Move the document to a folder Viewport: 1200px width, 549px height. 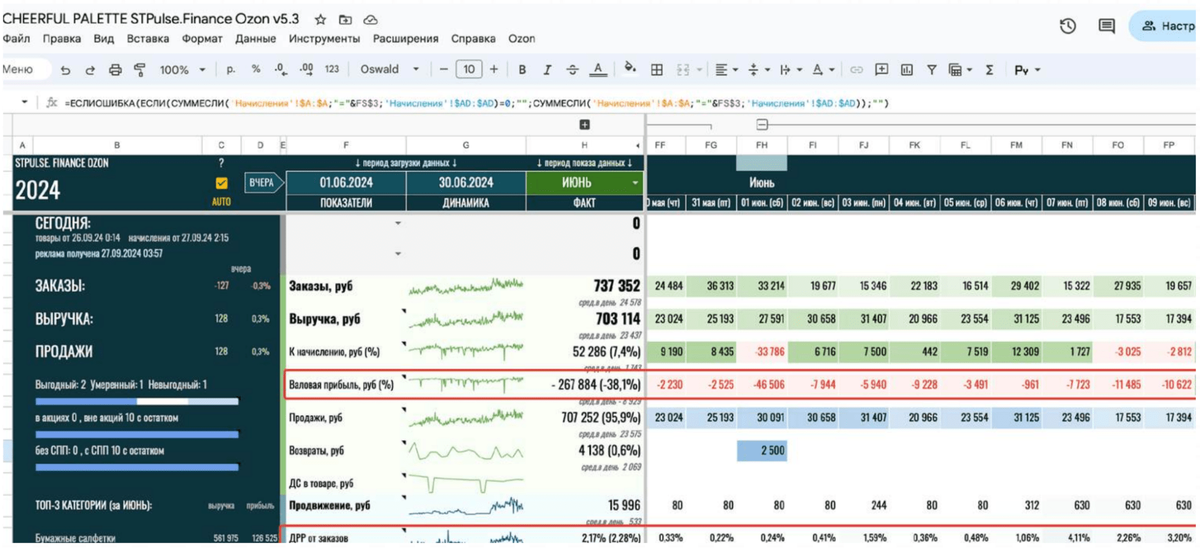pyautogui.click(x=345, y=19)
